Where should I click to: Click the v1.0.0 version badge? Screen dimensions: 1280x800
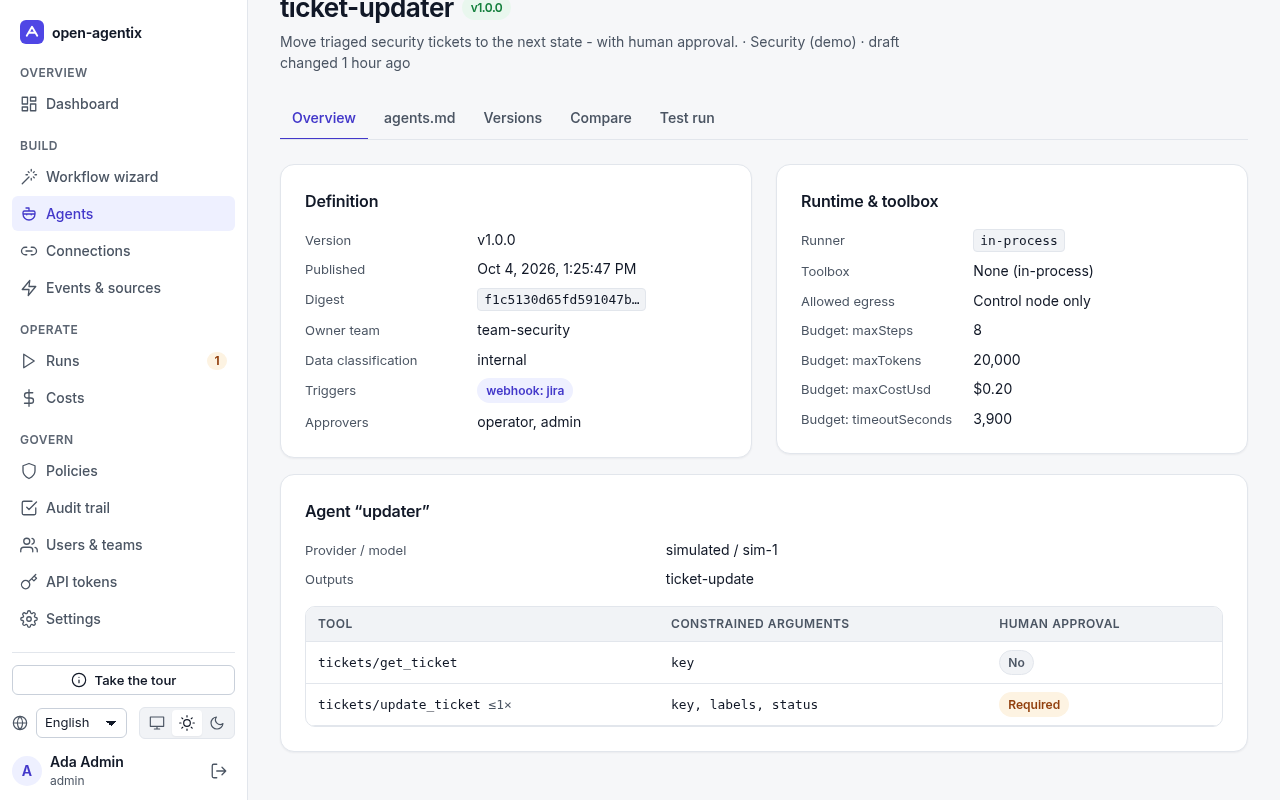487,8
